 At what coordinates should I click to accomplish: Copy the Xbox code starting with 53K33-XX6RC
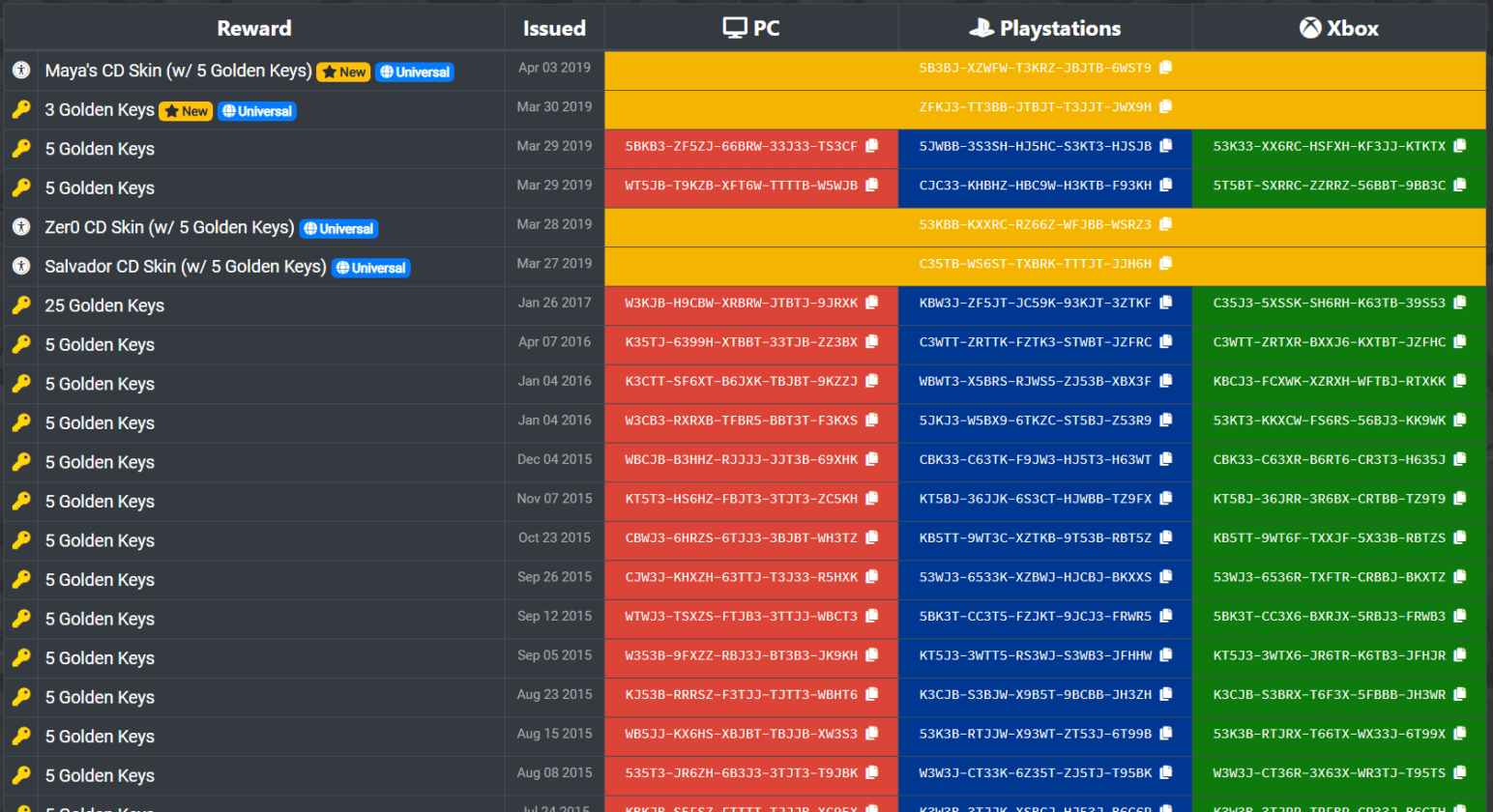click(x=1460, y=146)
